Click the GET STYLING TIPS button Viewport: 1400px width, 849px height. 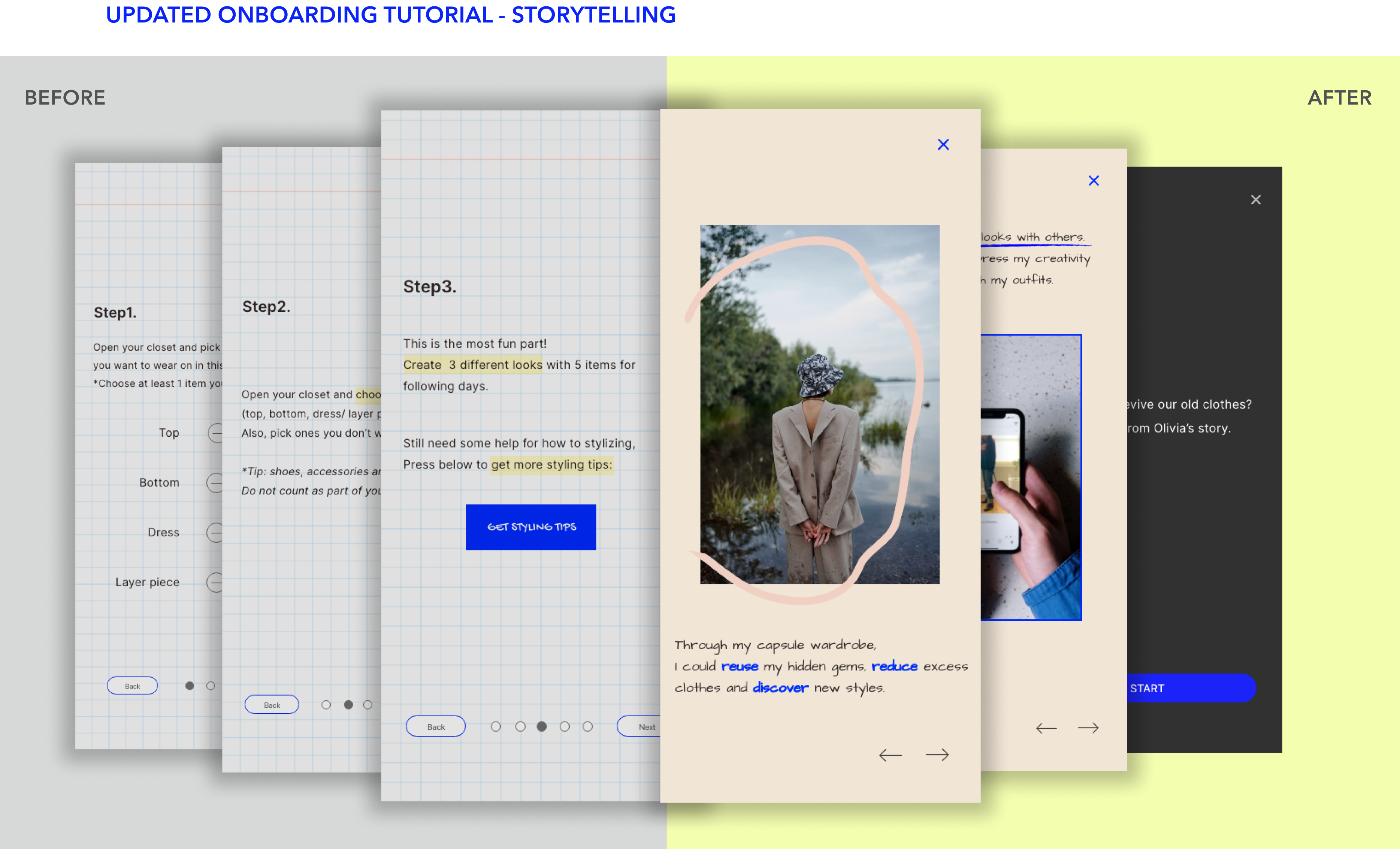click(x=531, y=527)
